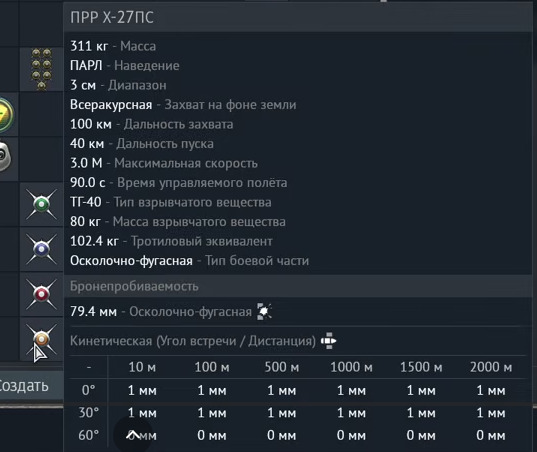Click the 30° penetration cell at 500 м

[x=282, y=413]
